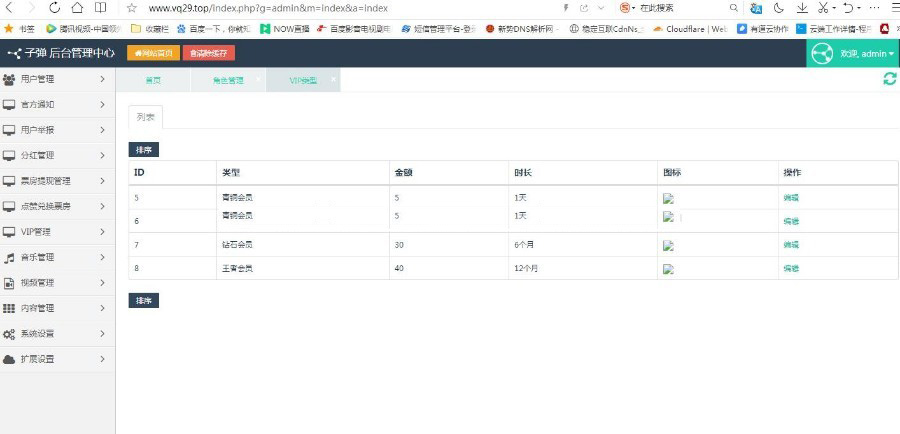The height and width of the screenshot is (434, 900).
Task: Expand the 系统设置 sidebar menu
Action: pos(57,333)
